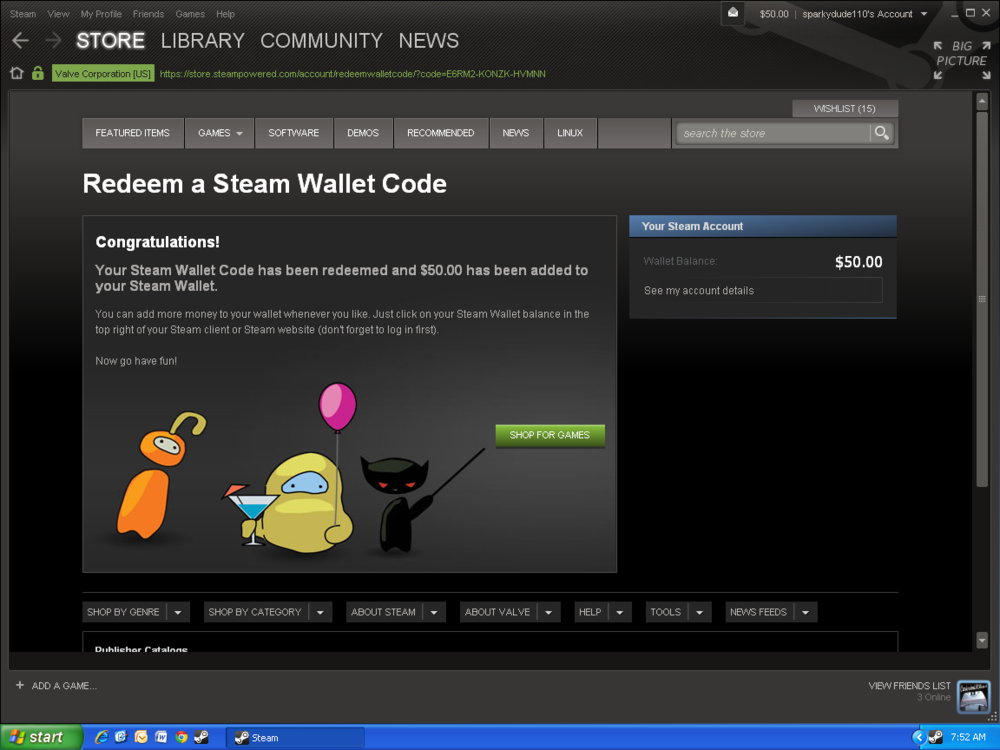Viewport: 1000px width, 750px height.
Task: Switch to the STORE section
Action: point(110,41)
